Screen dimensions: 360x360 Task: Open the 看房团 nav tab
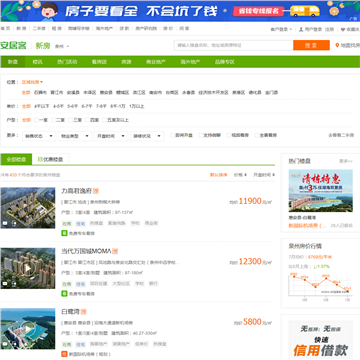[x=99, y=62]
